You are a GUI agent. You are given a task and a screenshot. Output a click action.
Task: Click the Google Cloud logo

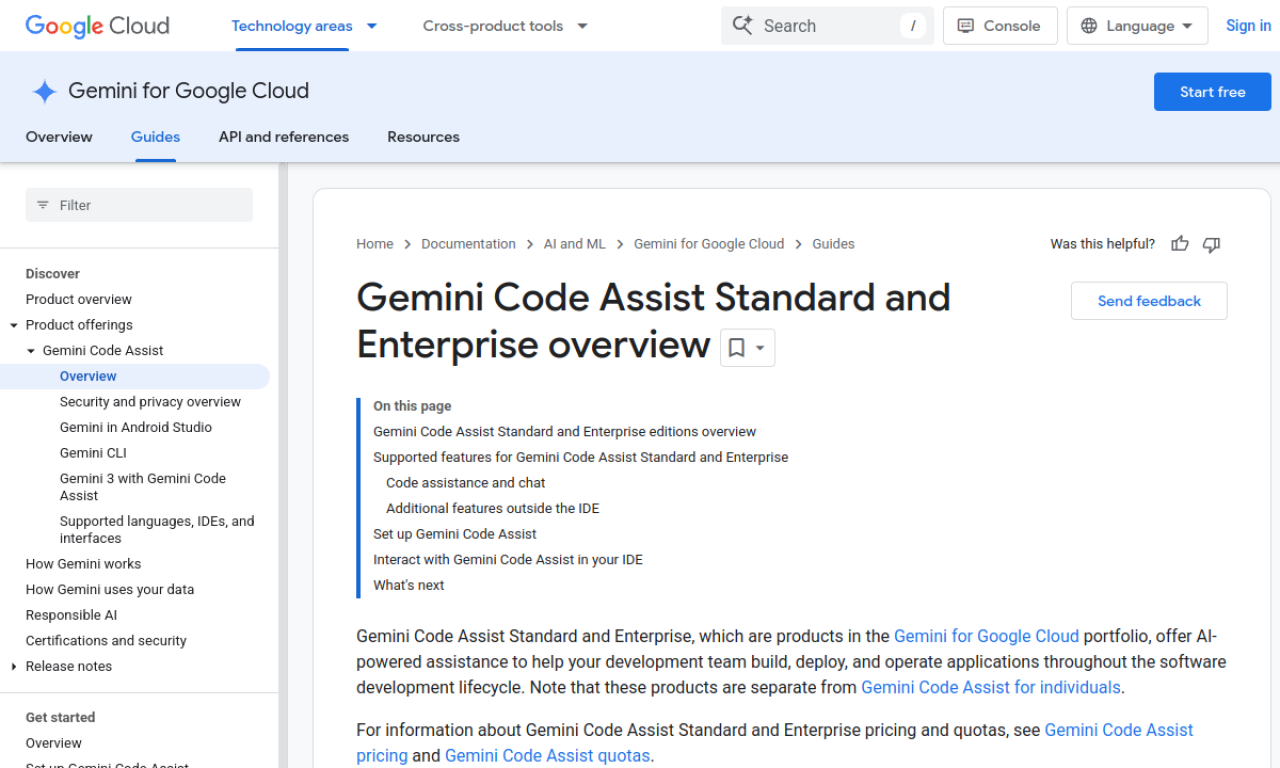pyautogui.click(x=96, y=26)
